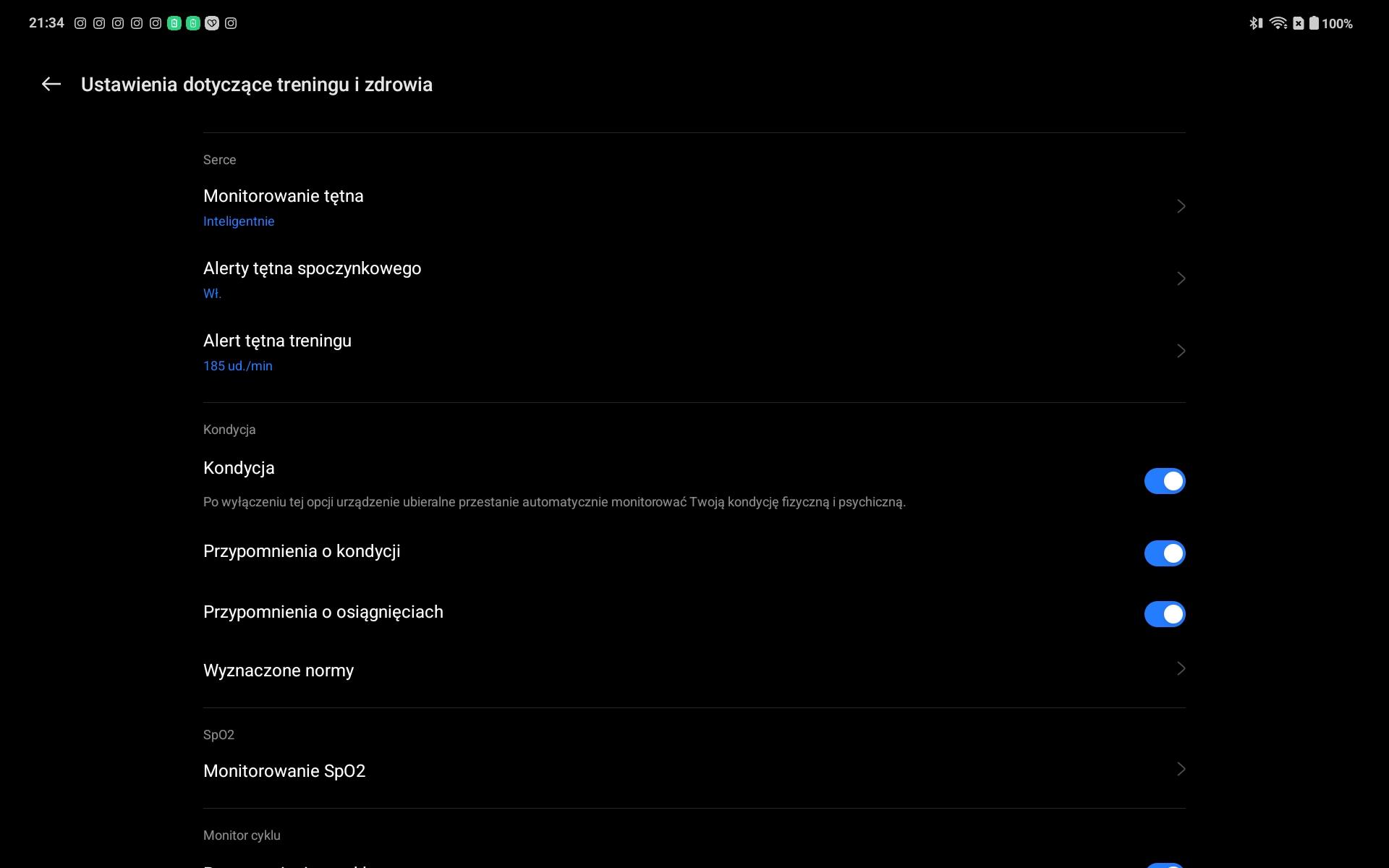Toggle Przypomnienia o osiągnięciach off
1389x868 pixels.
click(1164, 614)
